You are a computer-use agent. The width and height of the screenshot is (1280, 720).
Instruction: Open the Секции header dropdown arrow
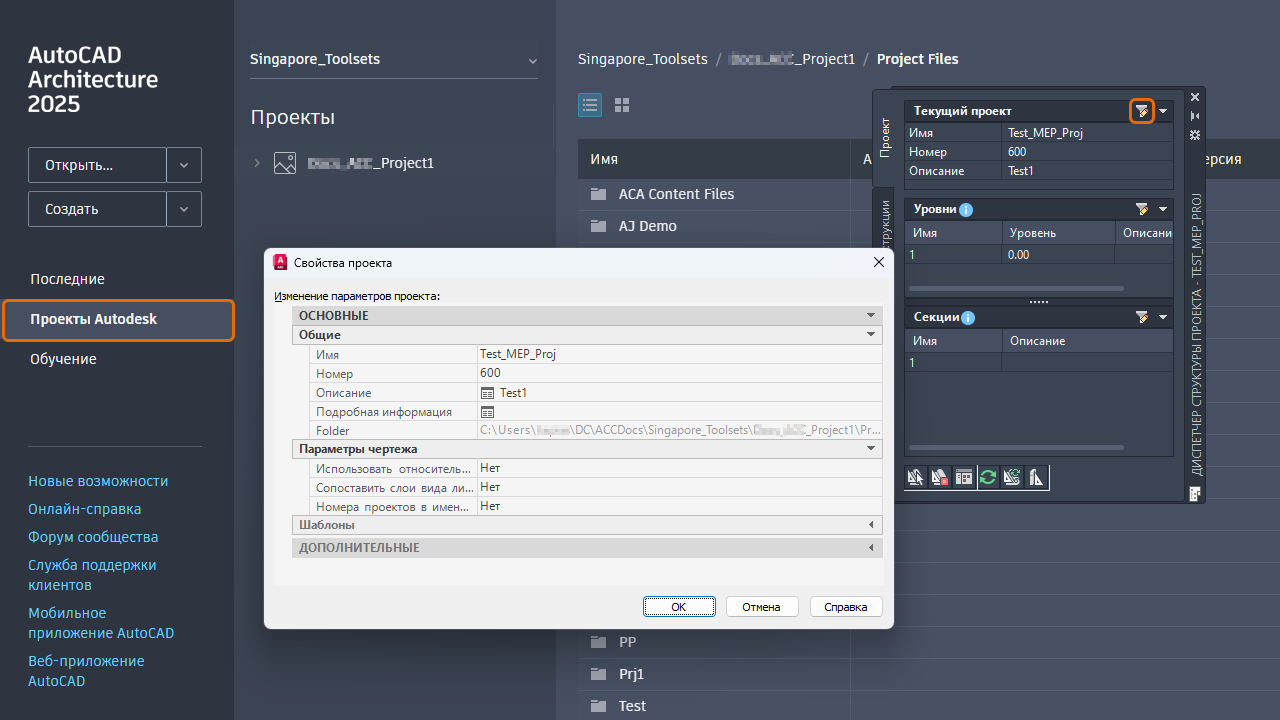pyautogui.click(x=1163, y=317)
